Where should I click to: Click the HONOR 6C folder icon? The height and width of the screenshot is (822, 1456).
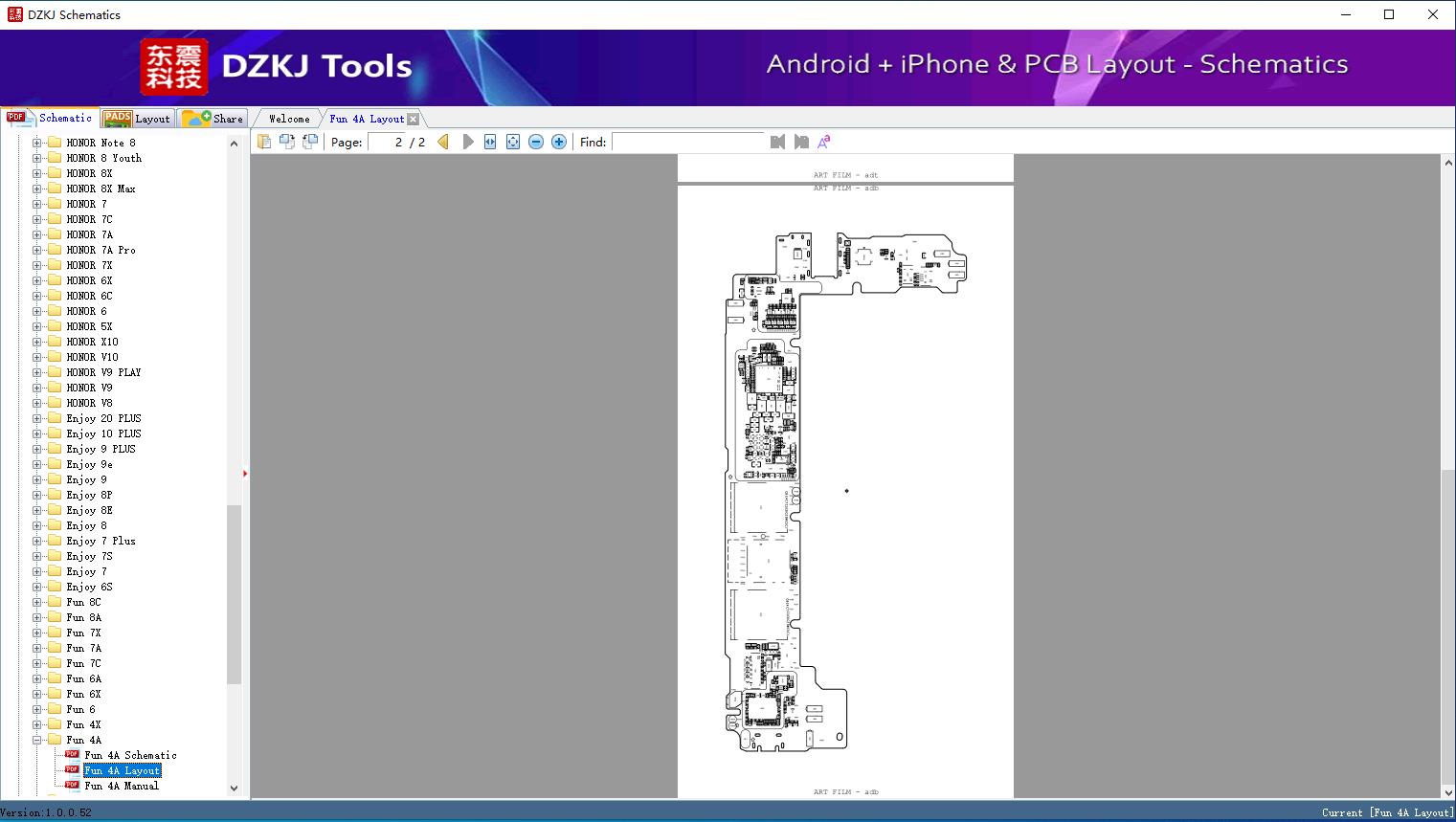click(x=55, y=296)
